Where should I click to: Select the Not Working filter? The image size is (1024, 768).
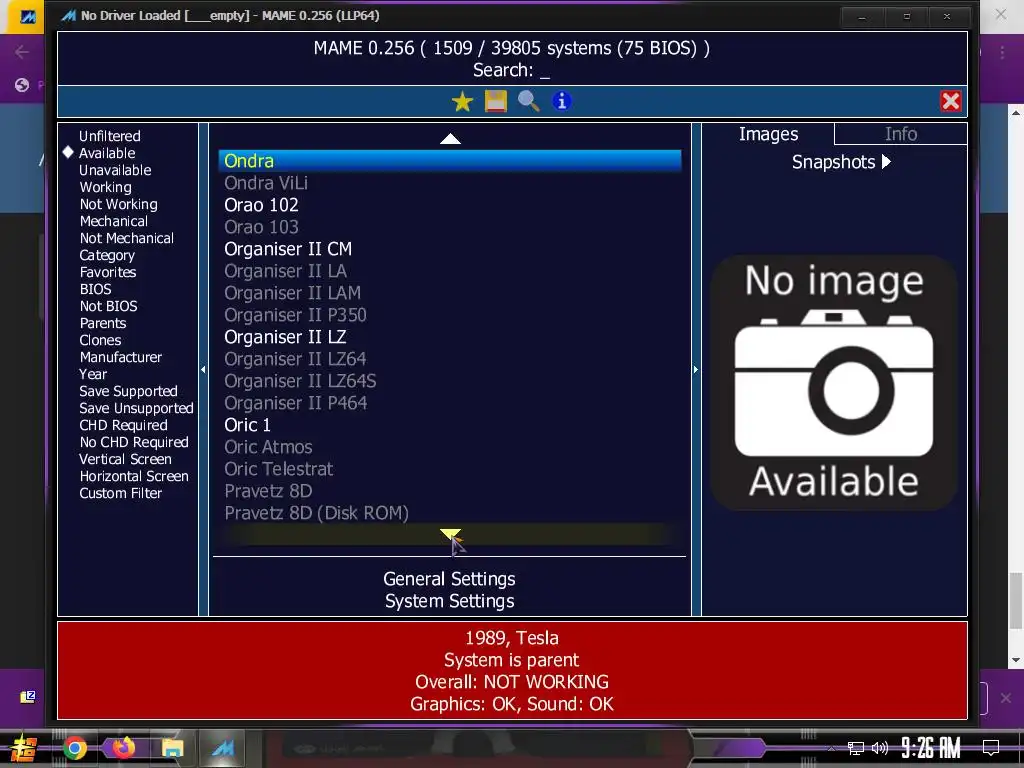click(118, 204)
